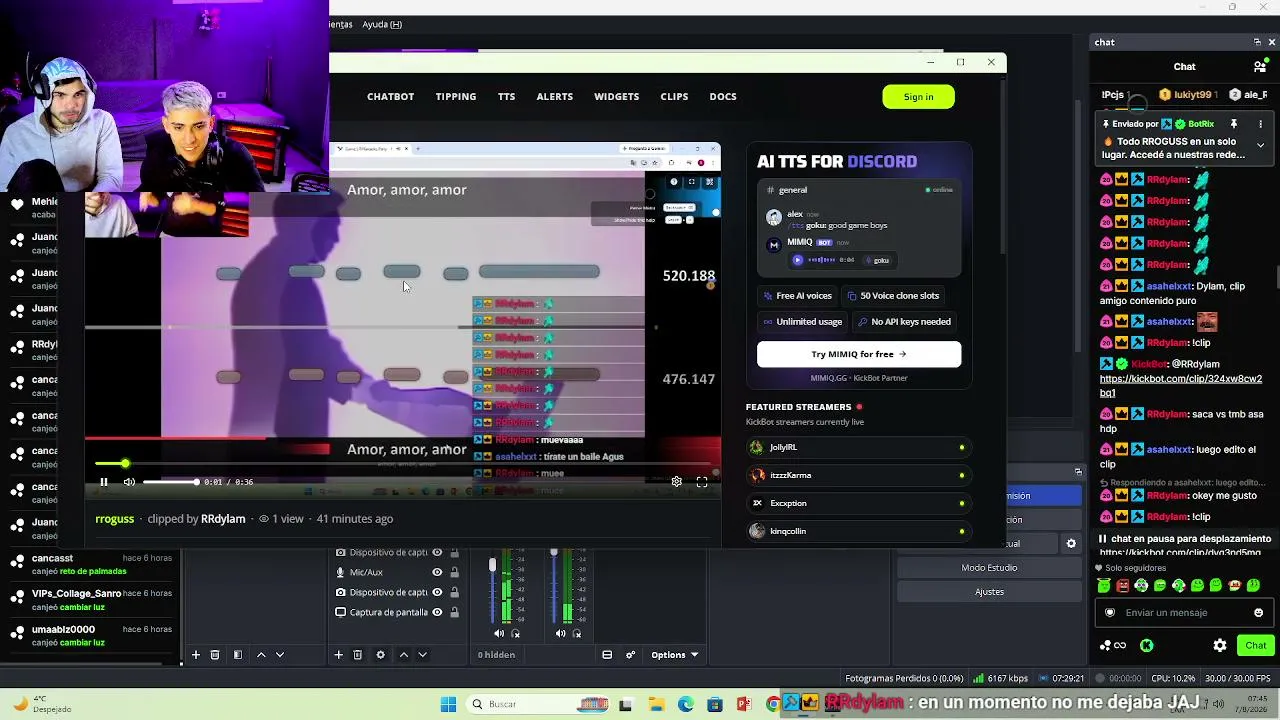
Task: Open the emoji picker in message box
Action: point(1258,613)
